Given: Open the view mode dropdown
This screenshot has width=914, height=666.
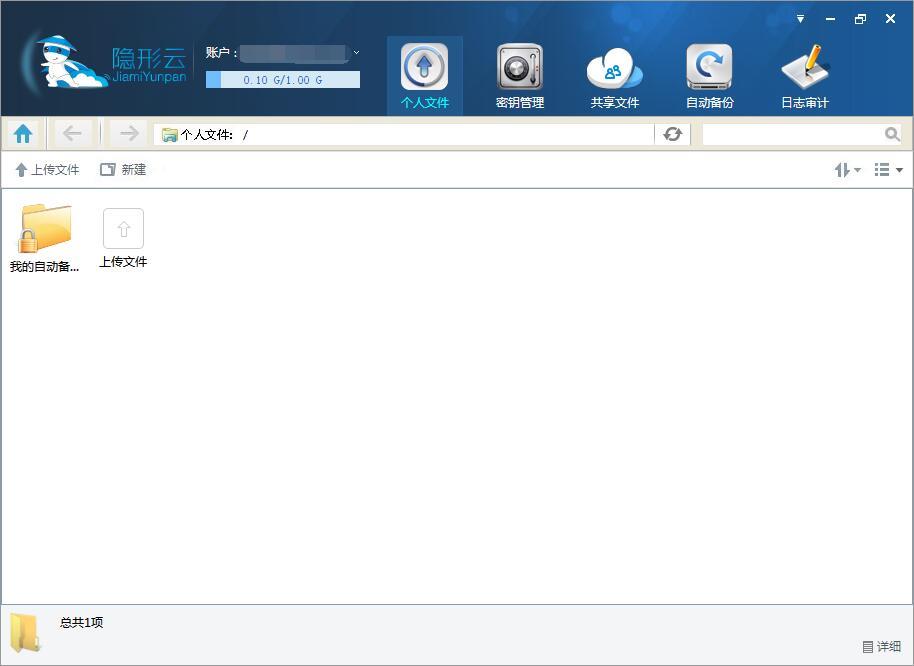Looking at the screenshot, I should tap(889, 170).
